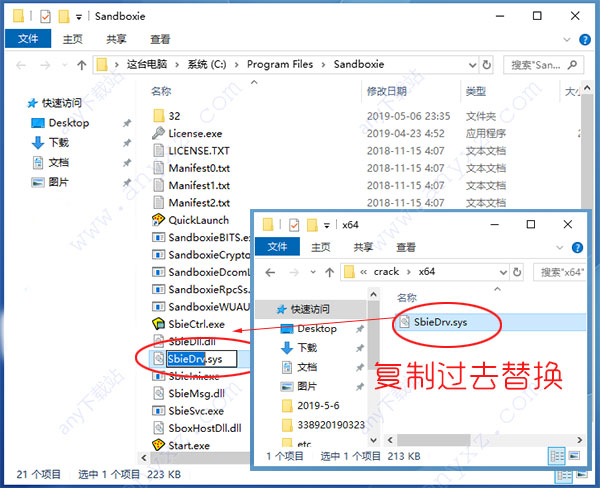This screenshot has width=600, height=488.
Task: Open the quick access toolbar dropdown in the x64 window
Action: click(x=327, y=225)
